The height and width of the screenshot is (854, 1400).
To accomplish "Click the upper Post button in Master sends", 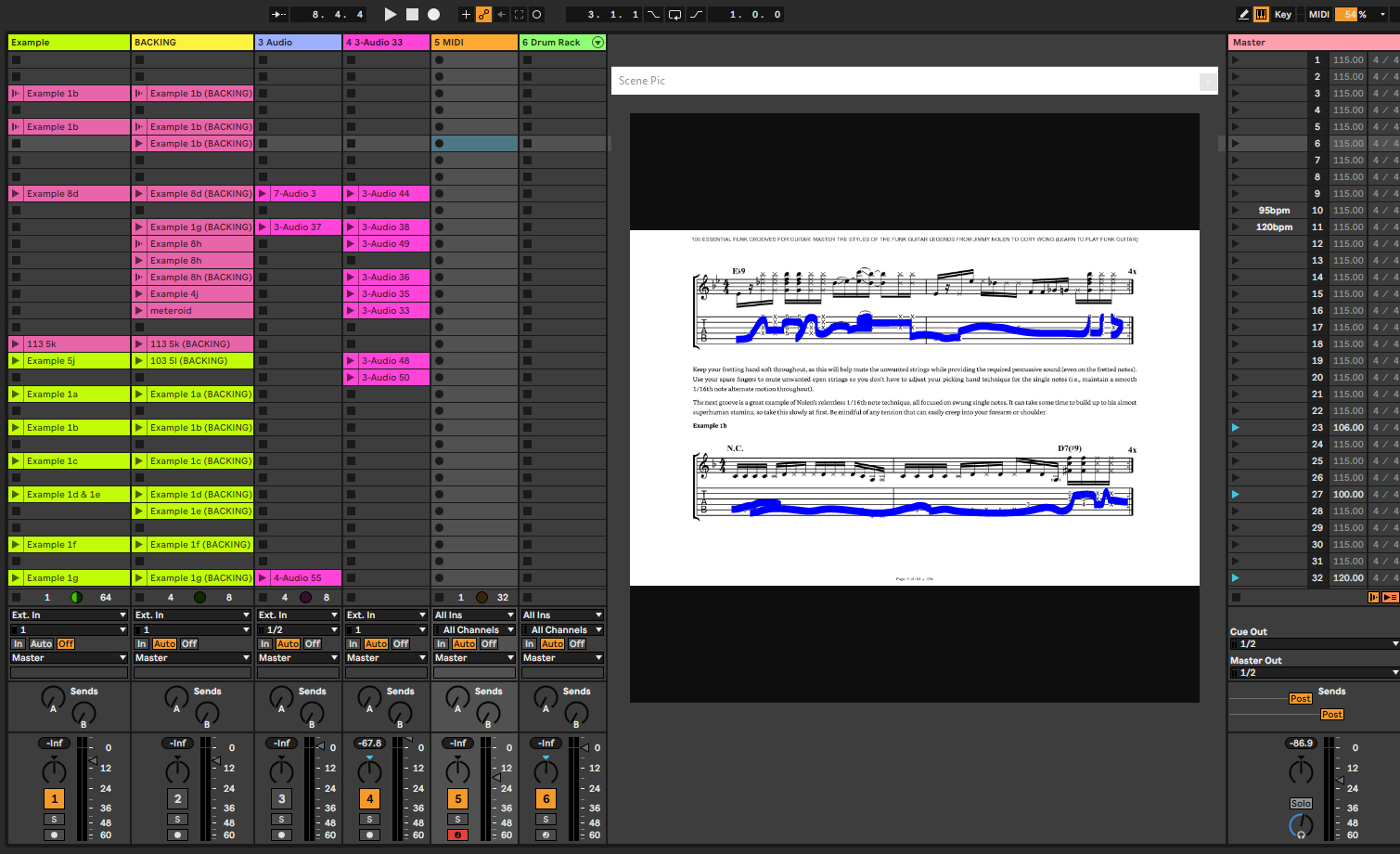I will pos(1300,699).
